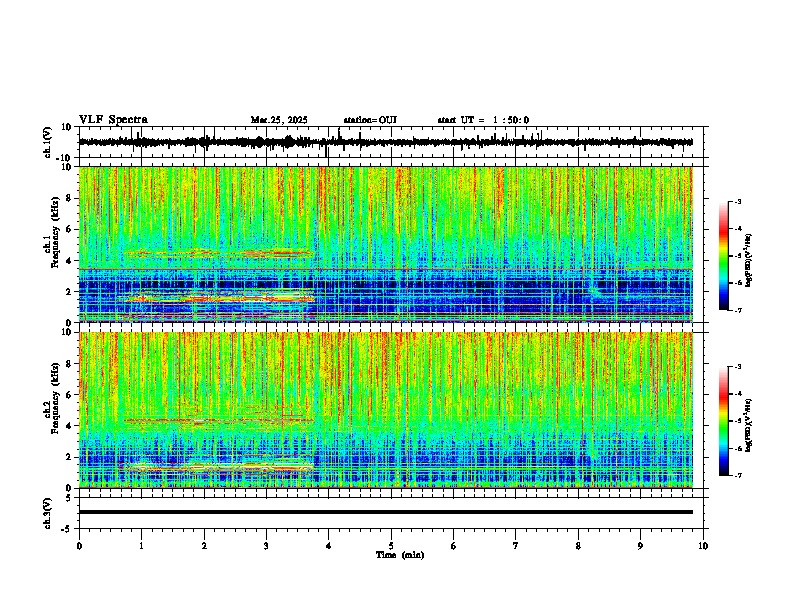
Task: Click the "8" kHz tick of ch.2 spectrogram
Action: coord(69,364)
